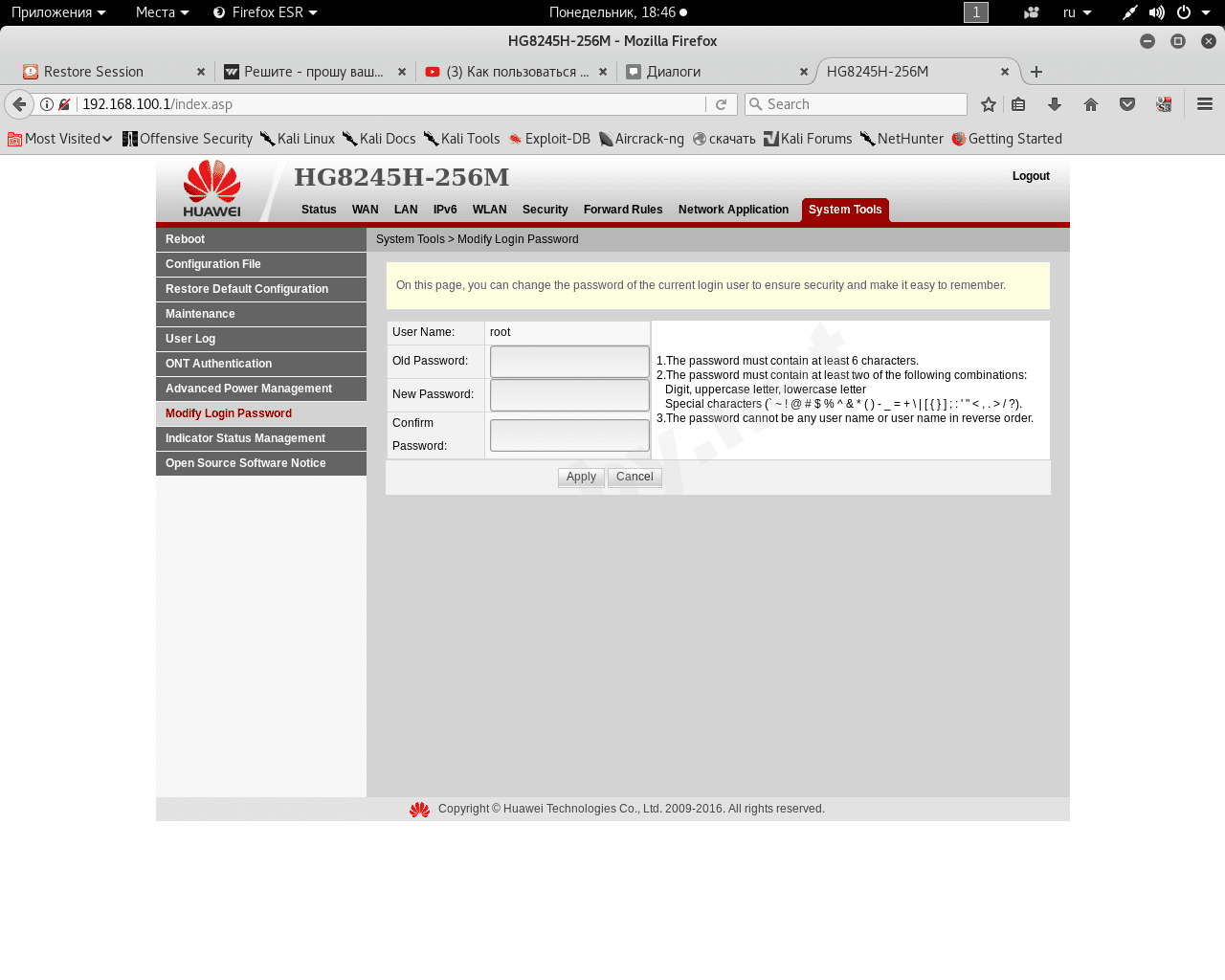
Task: Open the power menu icon in top panel
Action: click(x=1184, y=12)
